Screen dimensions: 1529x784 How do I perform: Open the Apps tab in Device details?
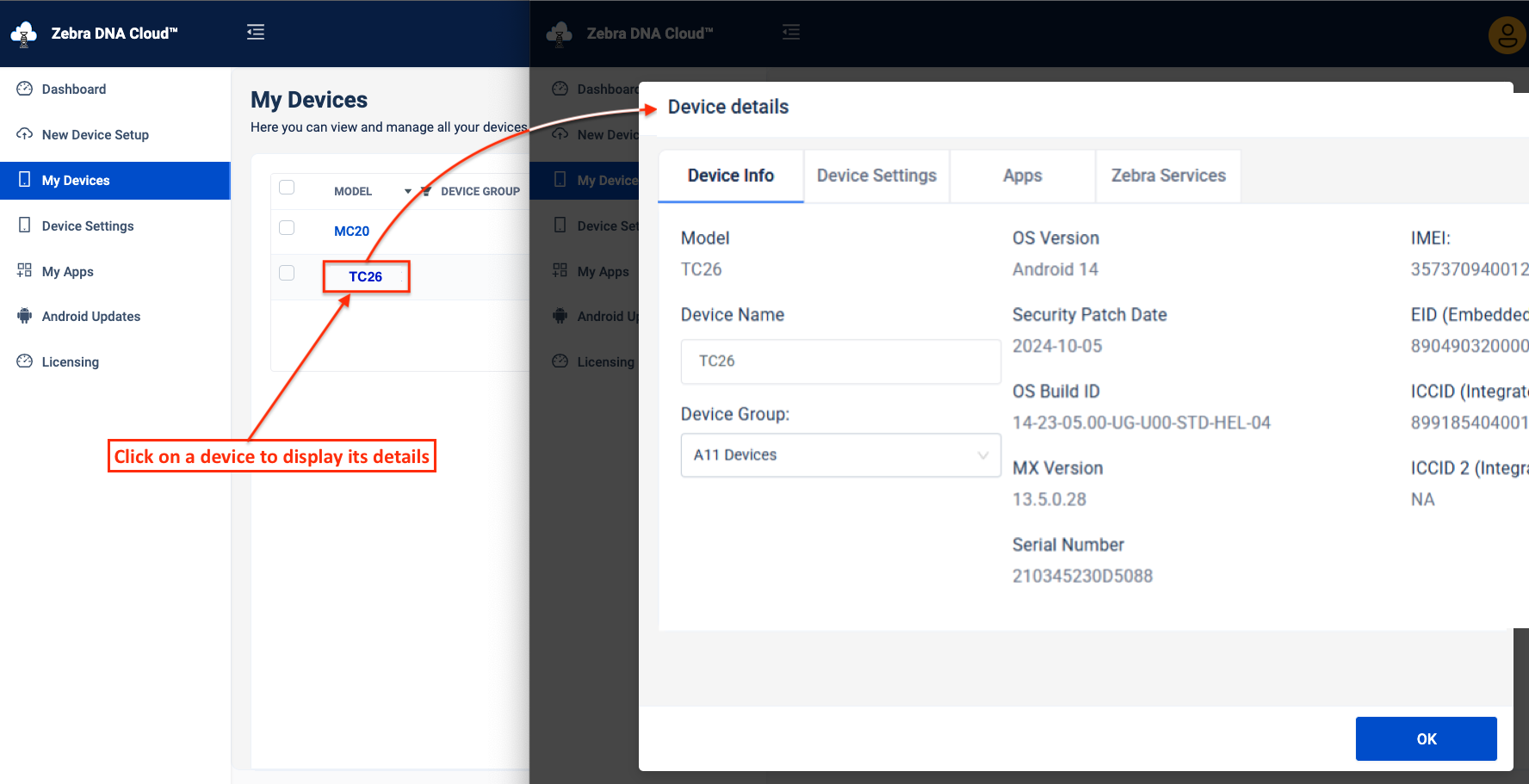1022,176
